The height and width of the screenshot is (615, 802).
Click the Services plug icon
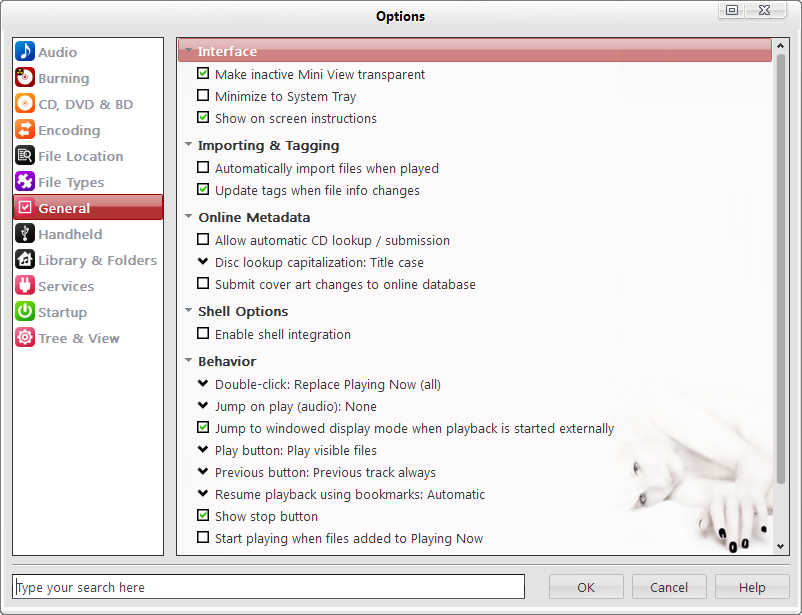25,285
